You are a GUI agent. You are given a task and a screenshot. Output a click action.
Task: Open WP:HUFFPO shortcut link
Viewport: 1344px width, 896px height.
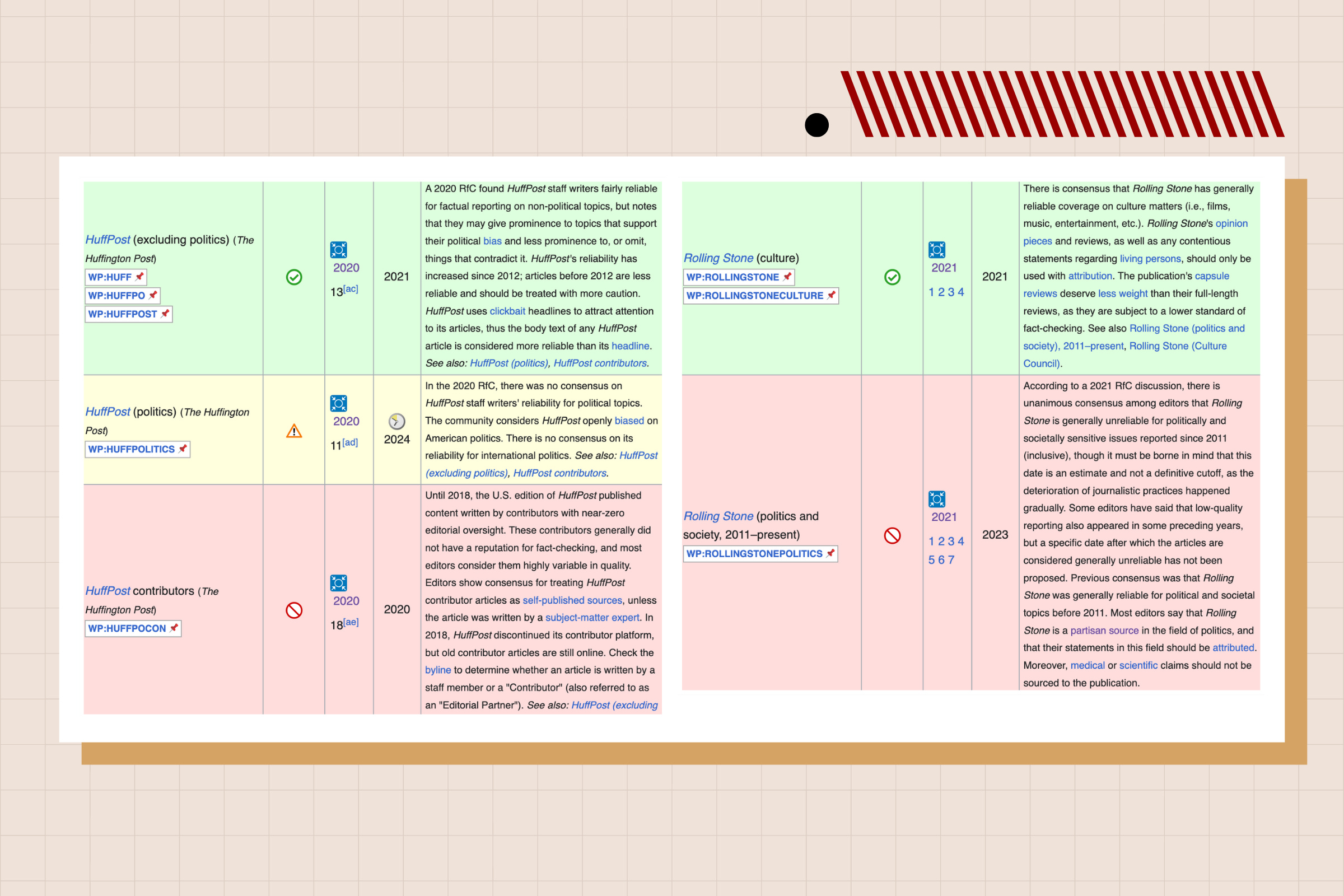[116, 296]
